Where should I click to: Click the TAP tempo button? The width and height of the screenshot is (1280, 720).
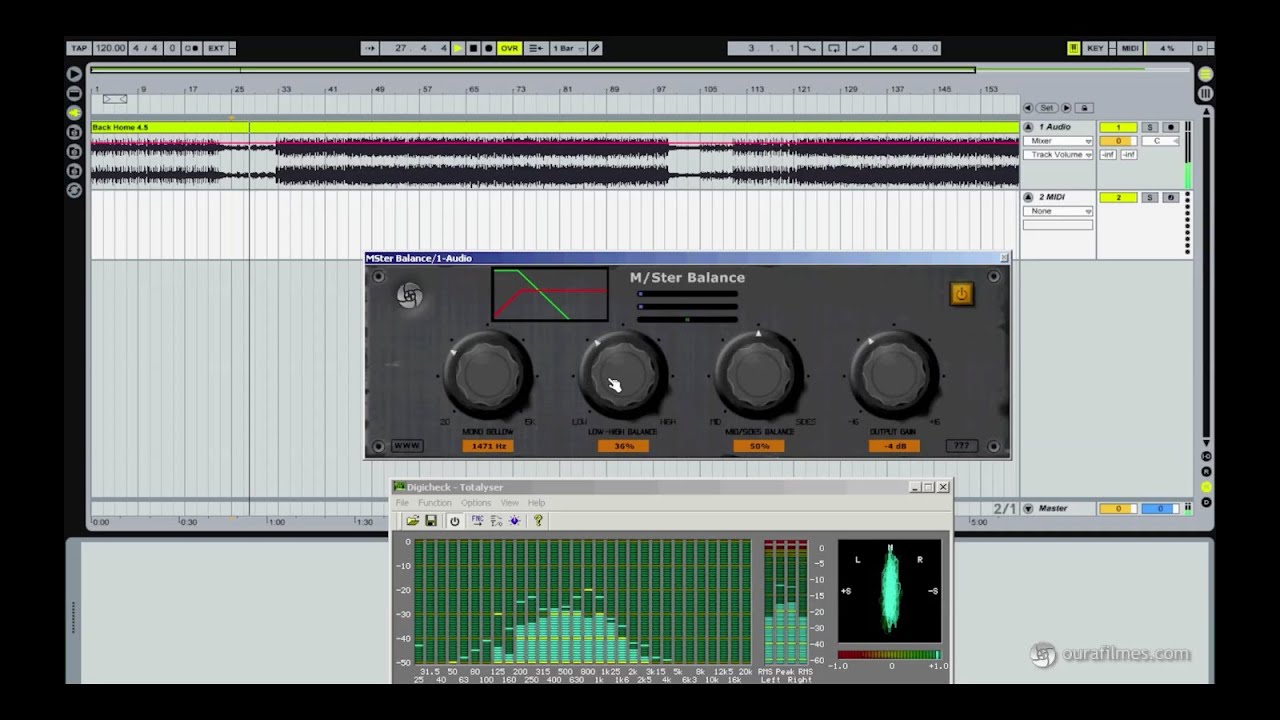pyautogui.click(x=79, y=48)
